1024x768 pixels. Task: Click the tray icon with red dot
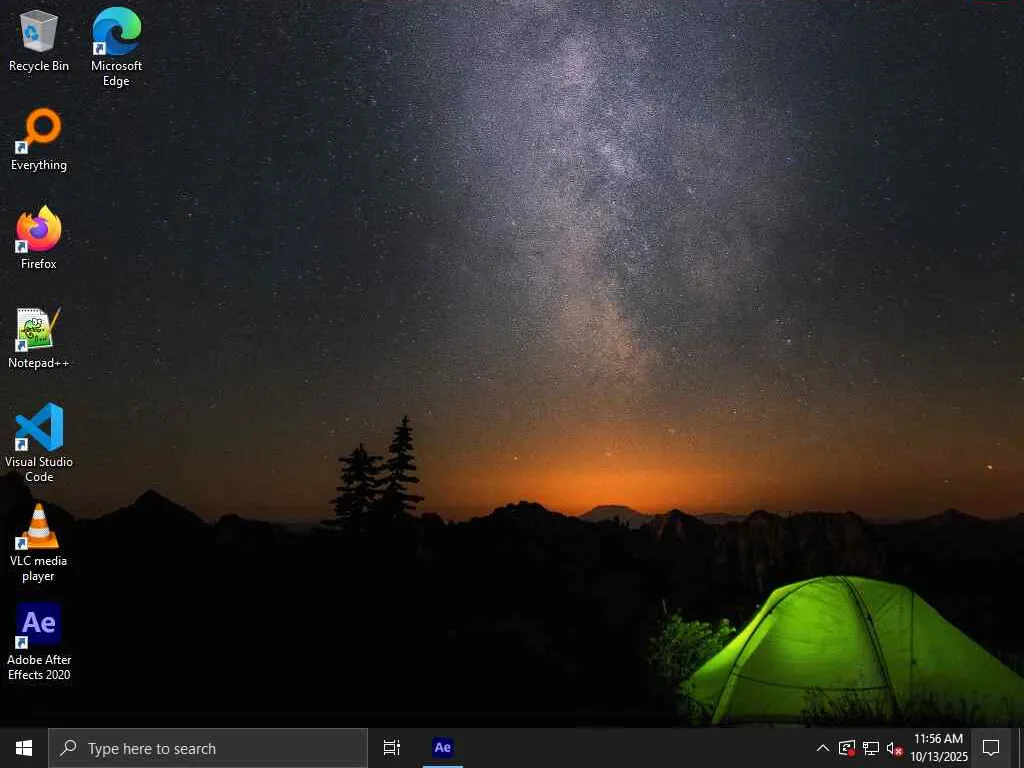coord(847,748)
